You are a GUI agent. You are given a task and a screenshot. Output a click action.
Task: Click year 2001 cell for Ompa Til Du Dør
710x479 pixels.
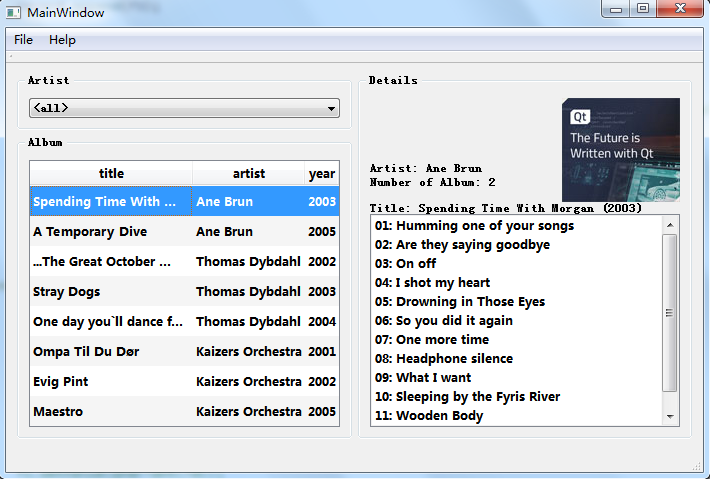322,351
